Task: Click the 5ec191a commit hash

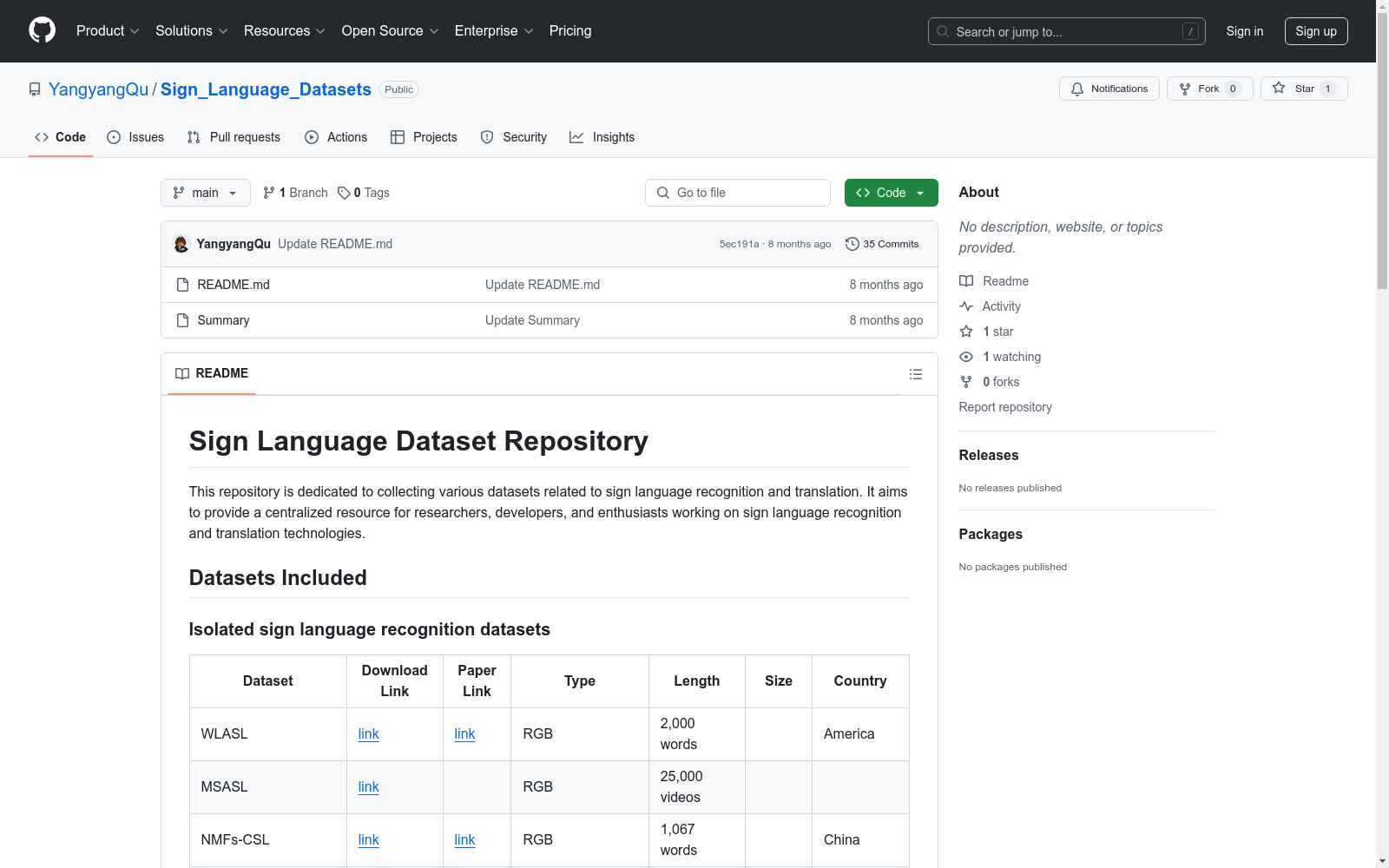Action: click(x=739, y=244)
